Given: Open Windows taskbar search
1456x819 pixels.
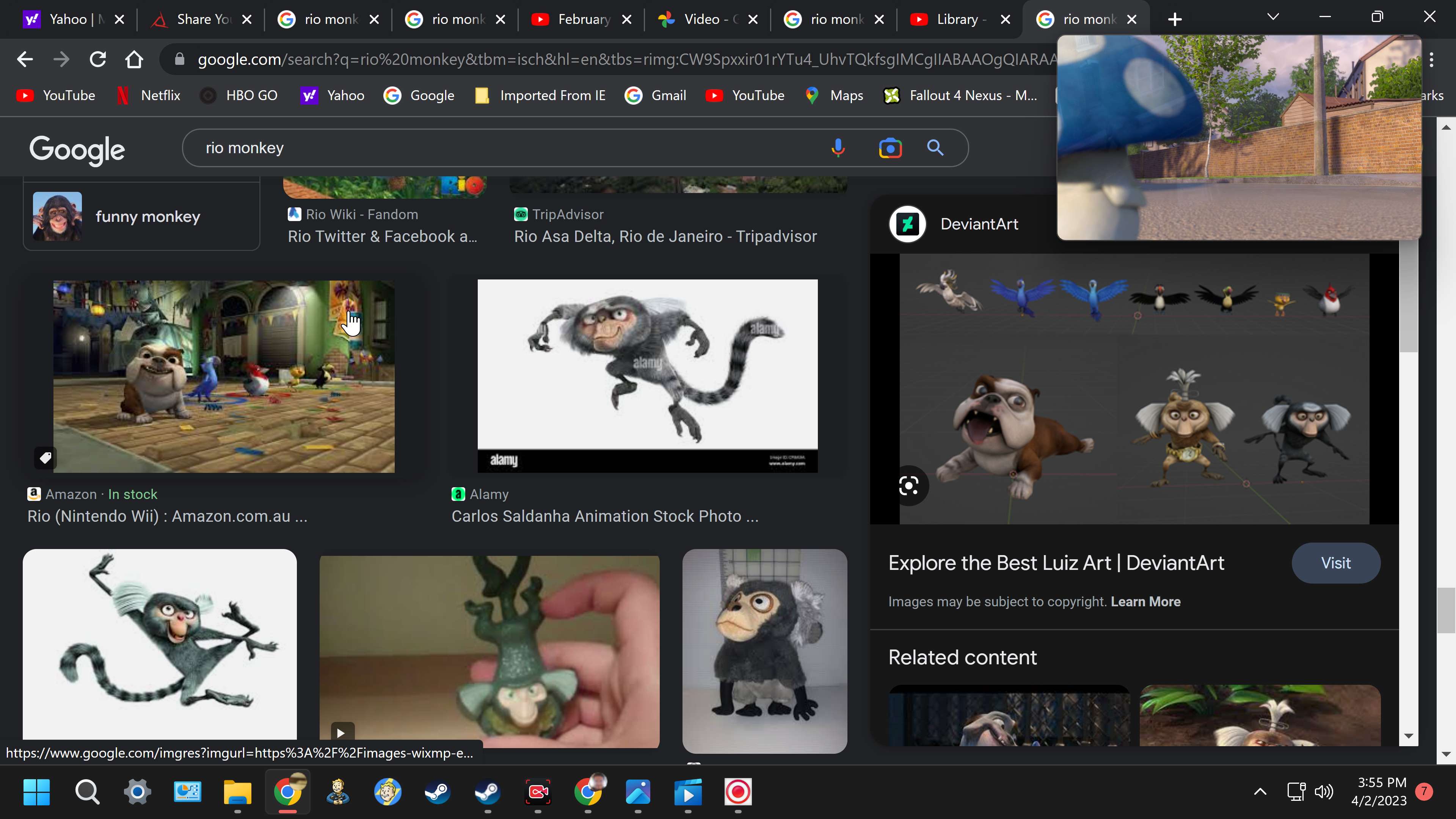Looking at the screenshot, I should coord(87,792).
